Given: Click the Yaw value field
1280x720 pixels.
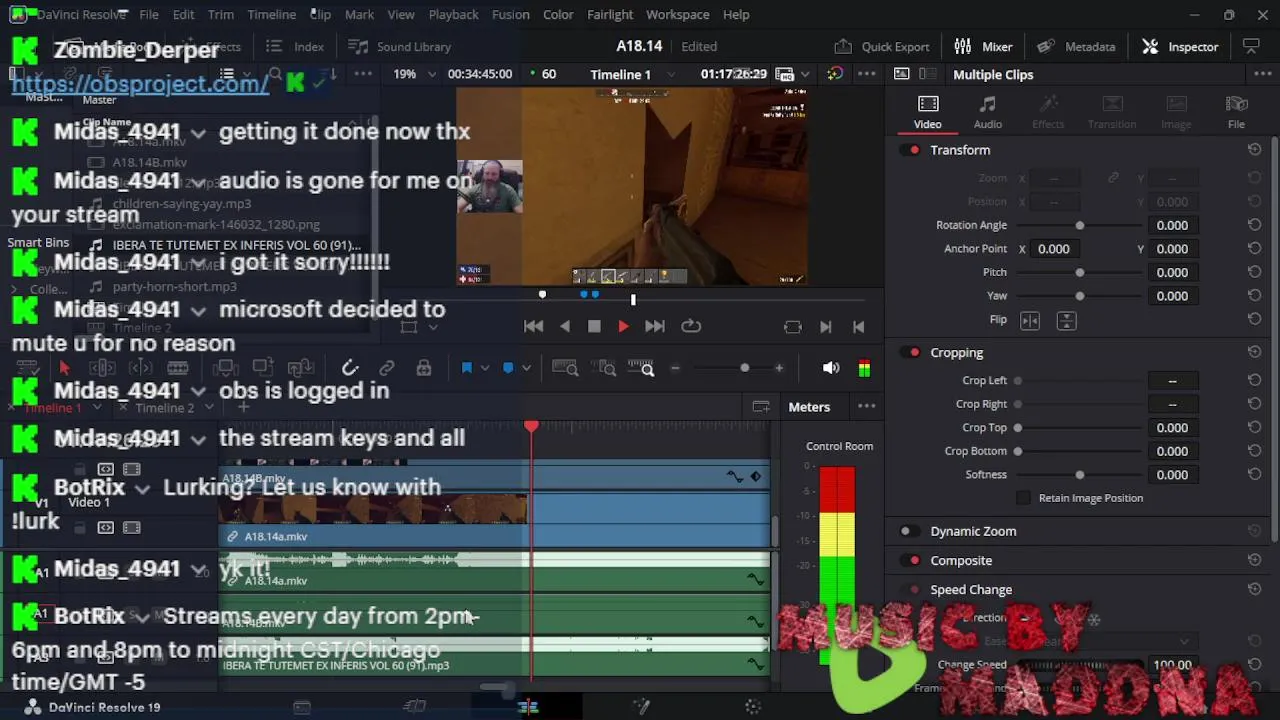Looking at the screenshot, I should click(1172, 296).
